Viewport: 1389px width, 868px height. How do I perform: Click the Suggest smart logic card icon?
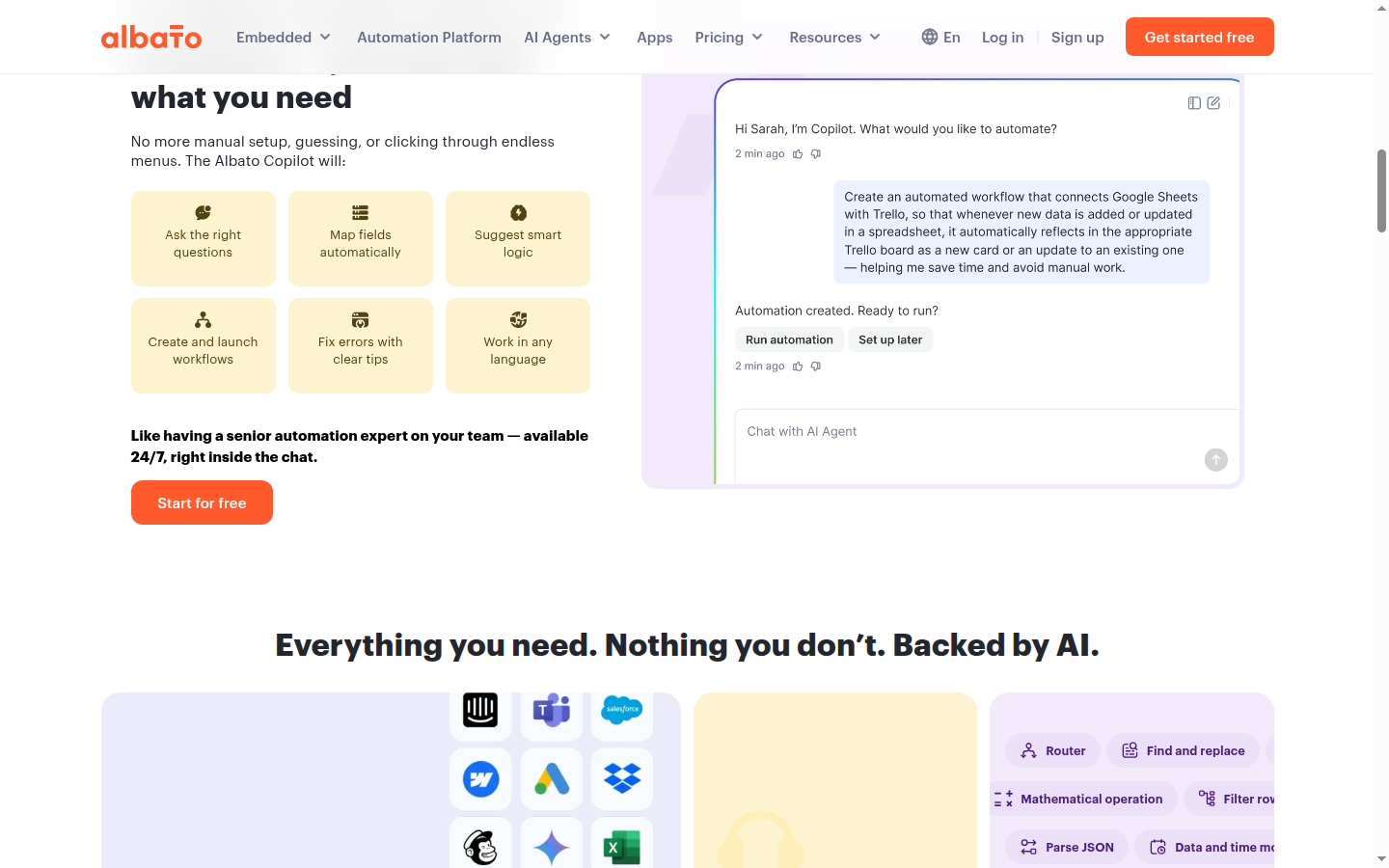coord(518,213)
